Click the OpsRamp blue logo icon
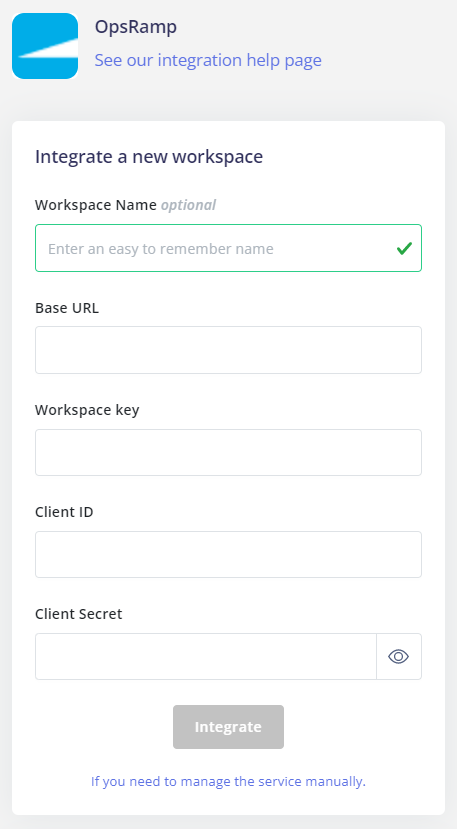 [x=45, y=46]
